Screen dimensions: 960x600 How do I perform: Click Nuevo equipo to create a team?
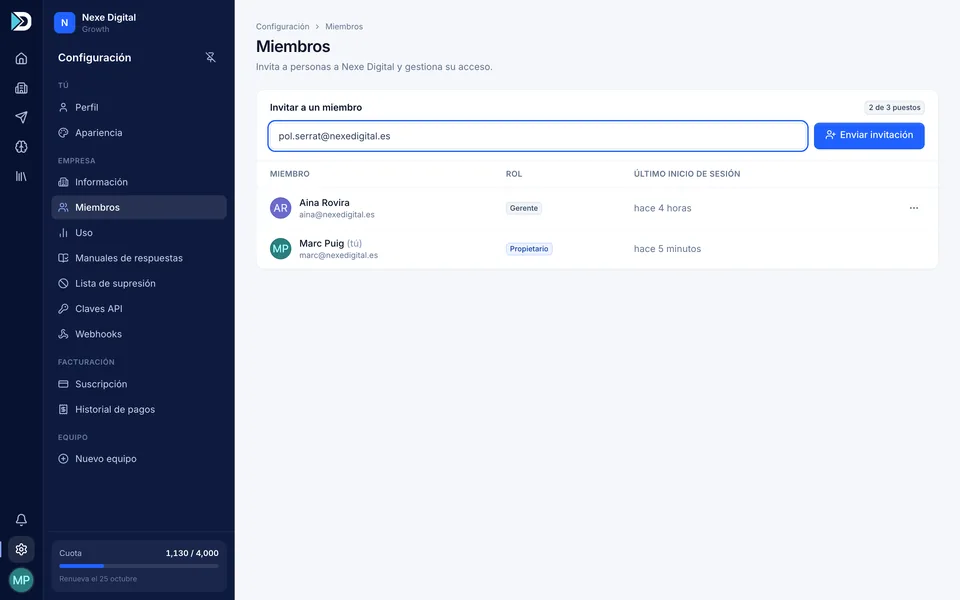139,459
